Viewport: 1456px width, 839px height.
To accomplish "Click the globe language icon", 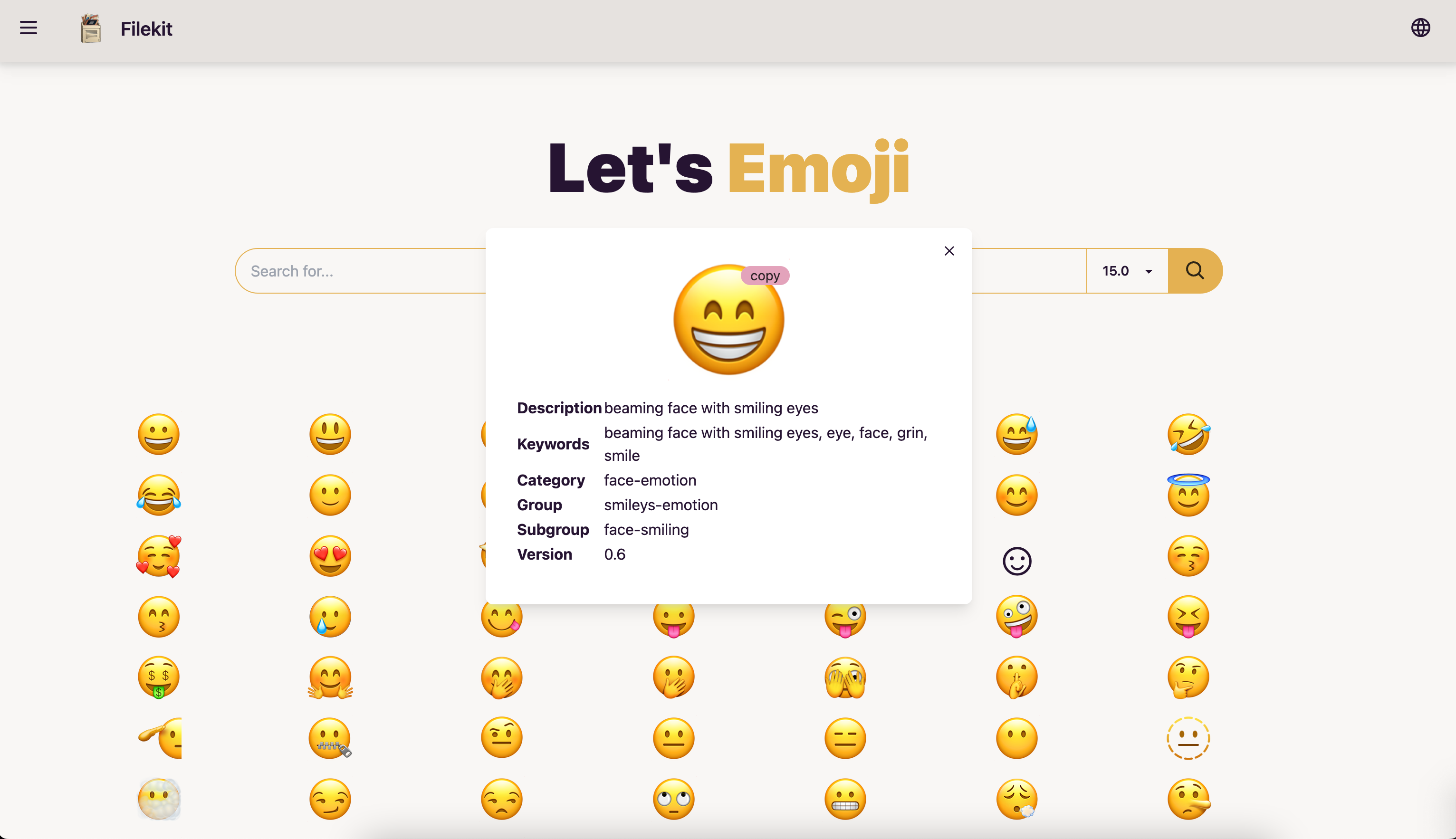I will (1420, 28).
